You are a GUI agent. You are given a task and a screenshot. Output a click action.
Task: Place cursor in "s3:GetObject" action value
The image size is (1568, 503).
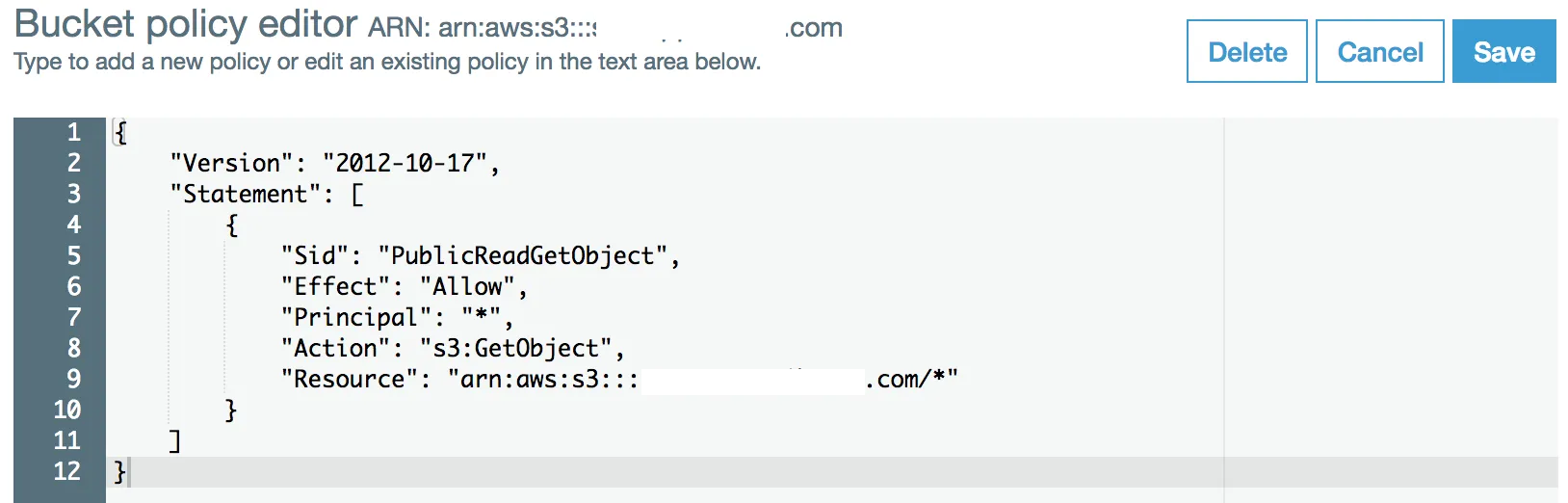[x=516, y=348]
